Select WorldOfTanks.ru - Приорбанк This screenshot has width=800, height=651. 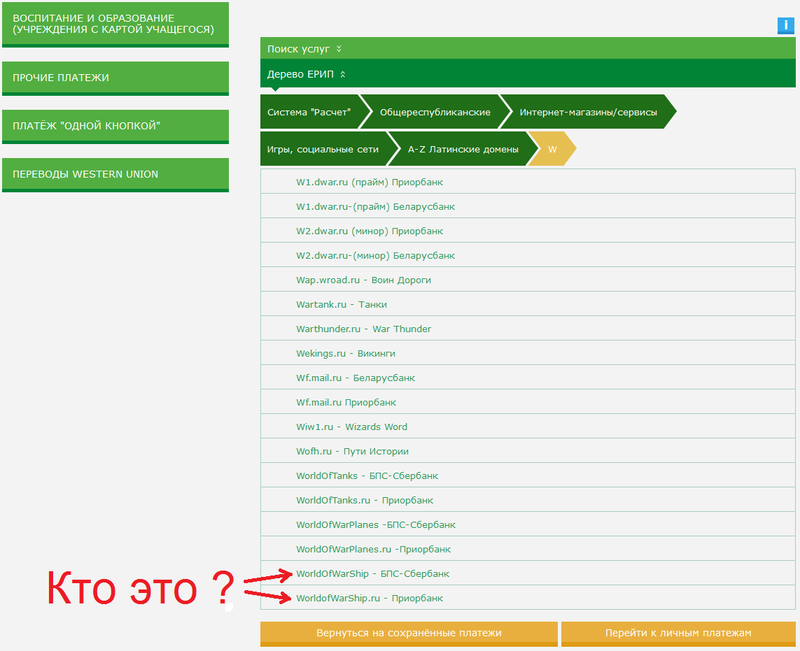point(528,500)
